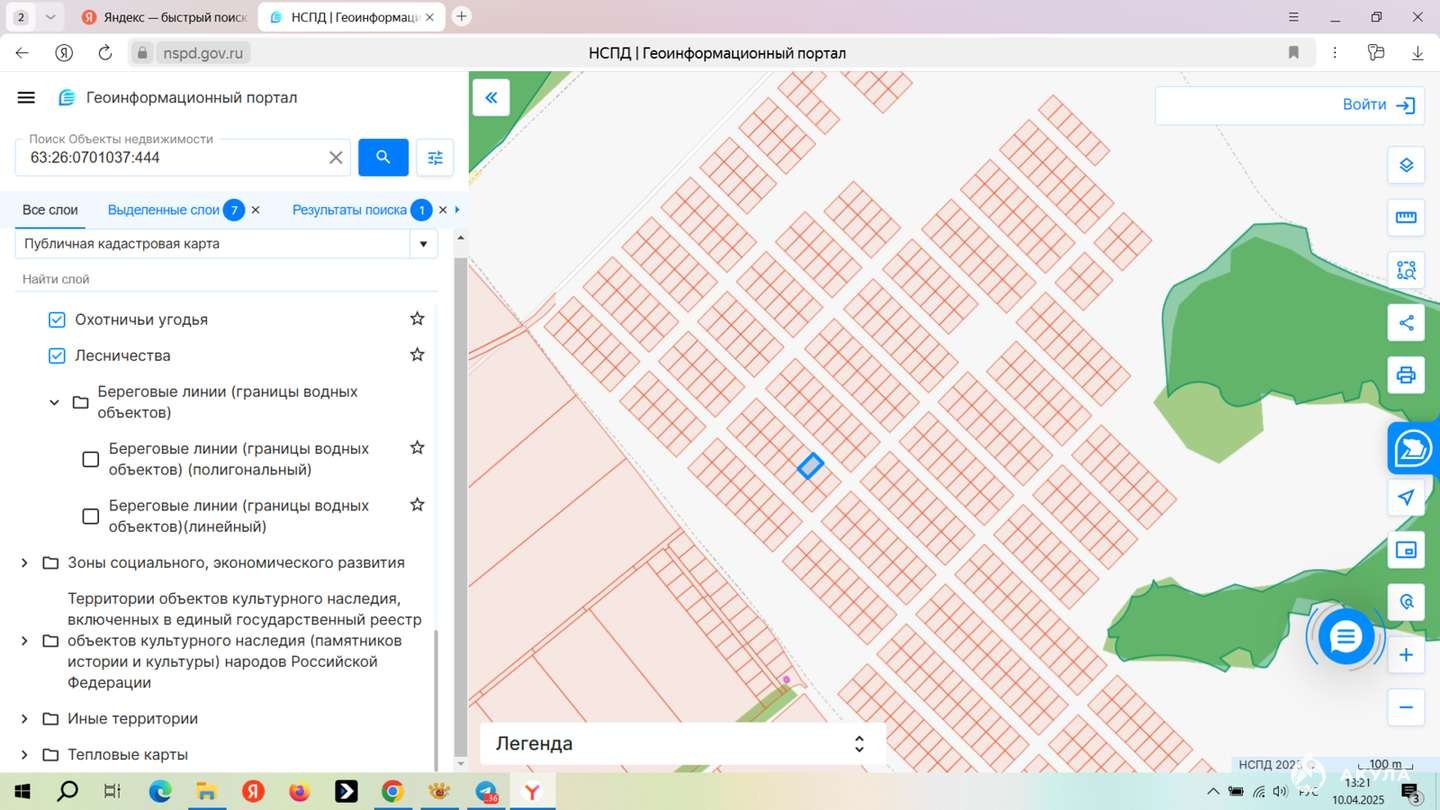The height and width of the screenshot is (810, 1440).
Task: Click the Yandex home button in toolbar
Action: click(x=64, y=53)
